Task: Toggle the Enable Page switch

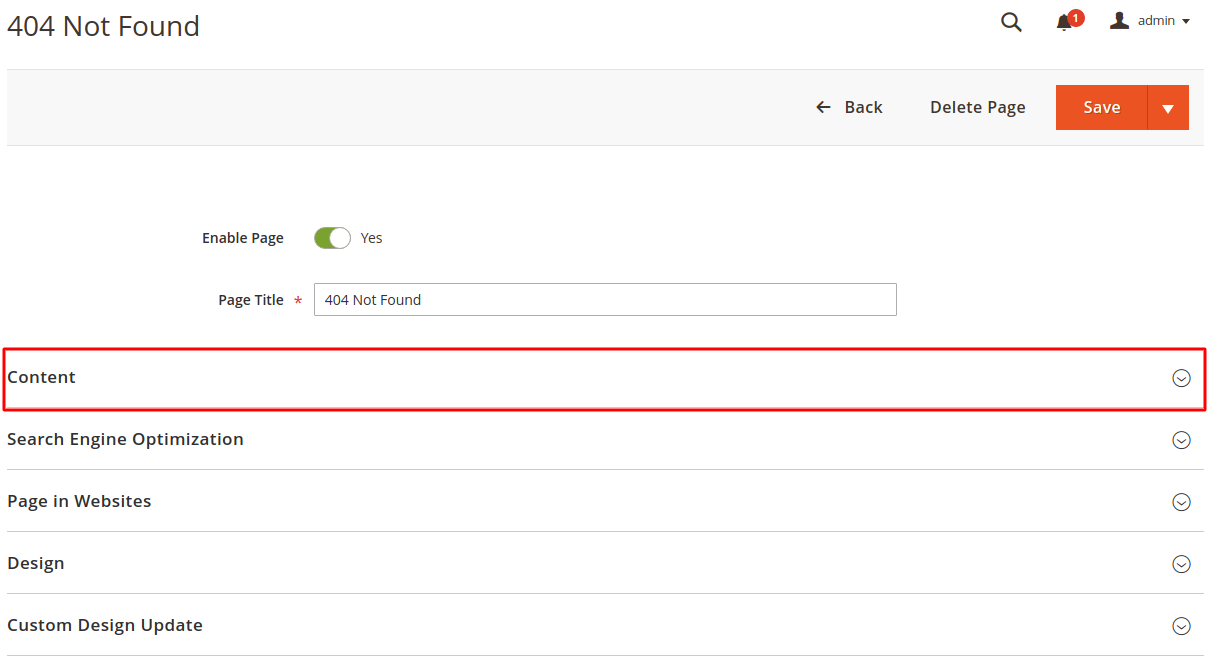Action: coord(332,238)
